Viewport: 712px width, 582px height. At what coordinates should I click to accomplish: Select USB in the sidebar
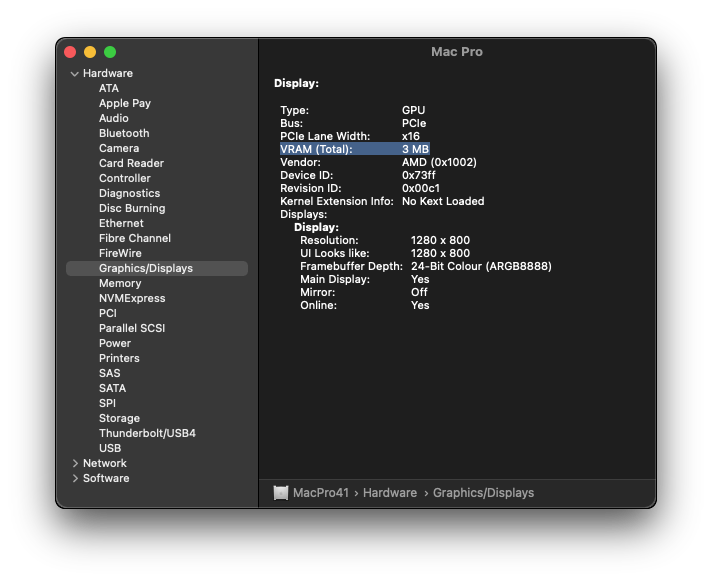(x=110, y=448)
